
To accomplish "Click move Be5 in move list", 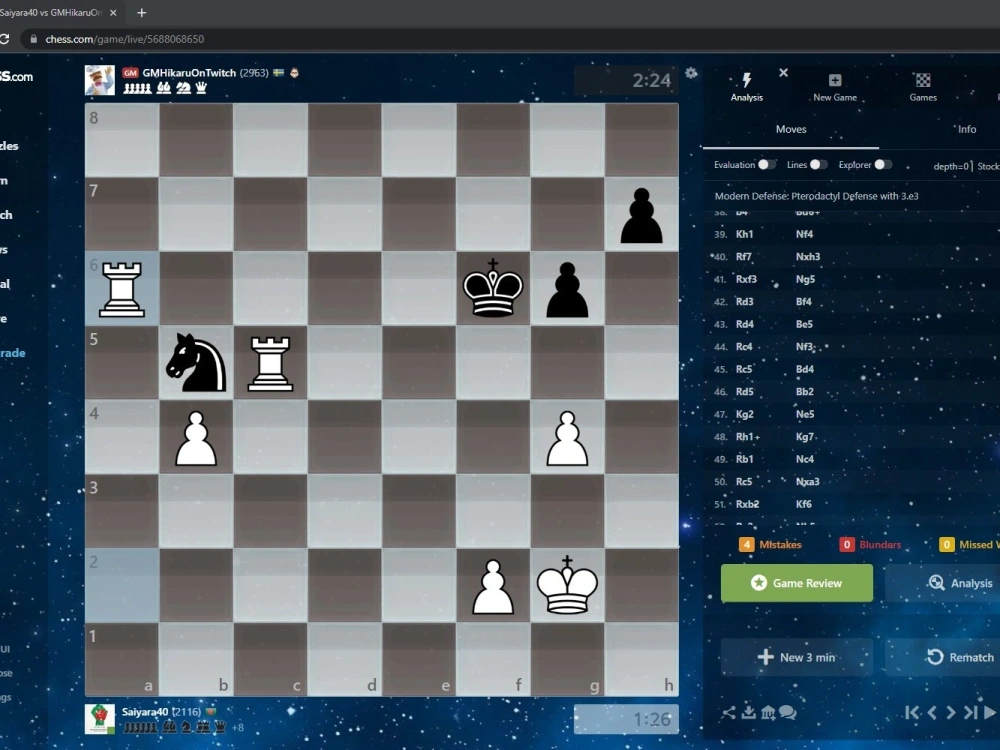I will pos(804,324).
